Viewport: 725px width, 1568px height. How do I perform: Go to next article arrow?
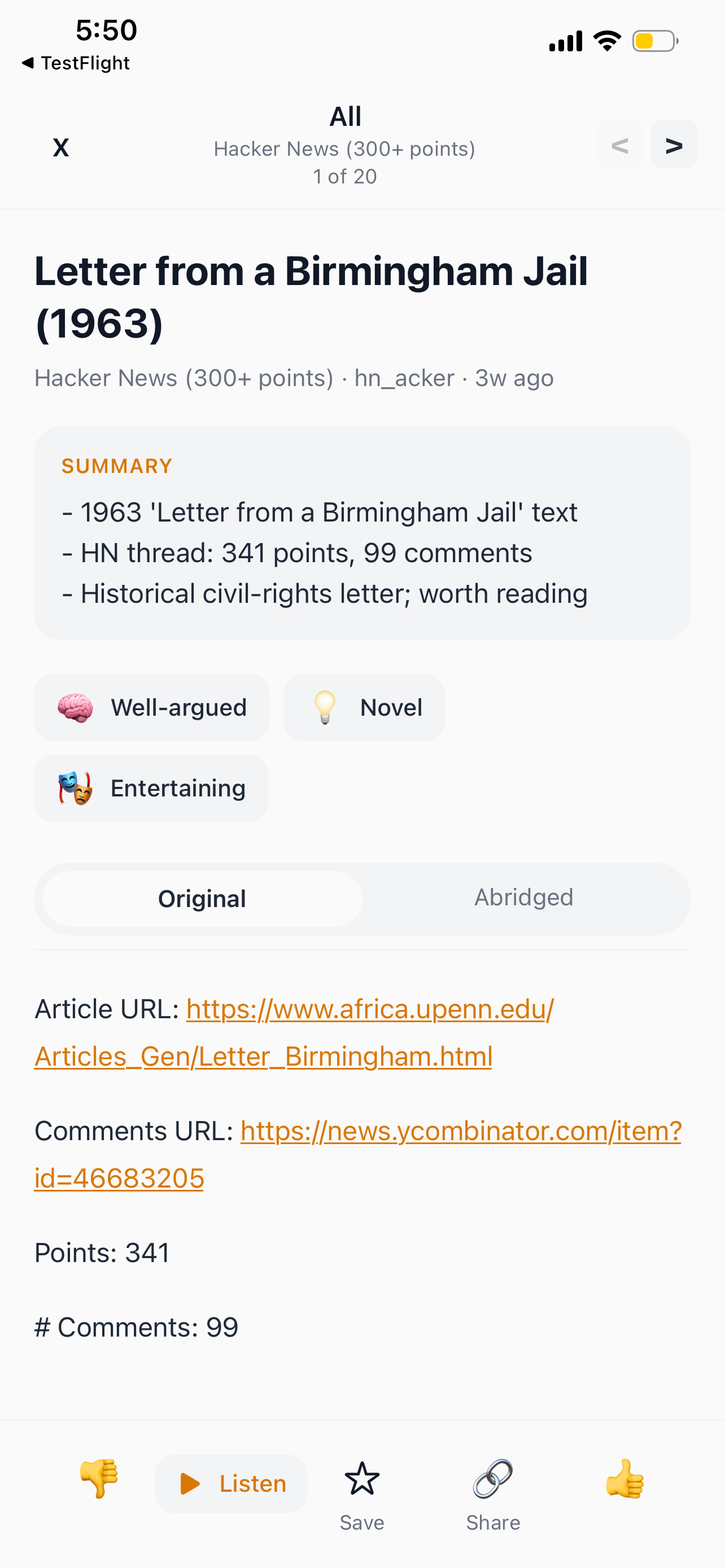coord(673,145)
